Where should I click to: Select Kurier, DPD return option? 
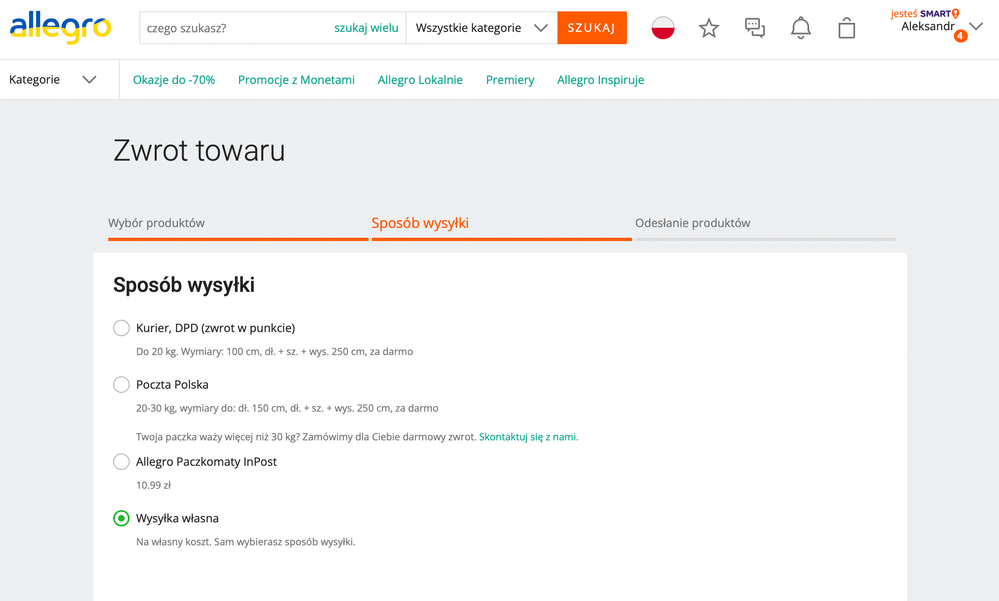[x=121, y=328]
